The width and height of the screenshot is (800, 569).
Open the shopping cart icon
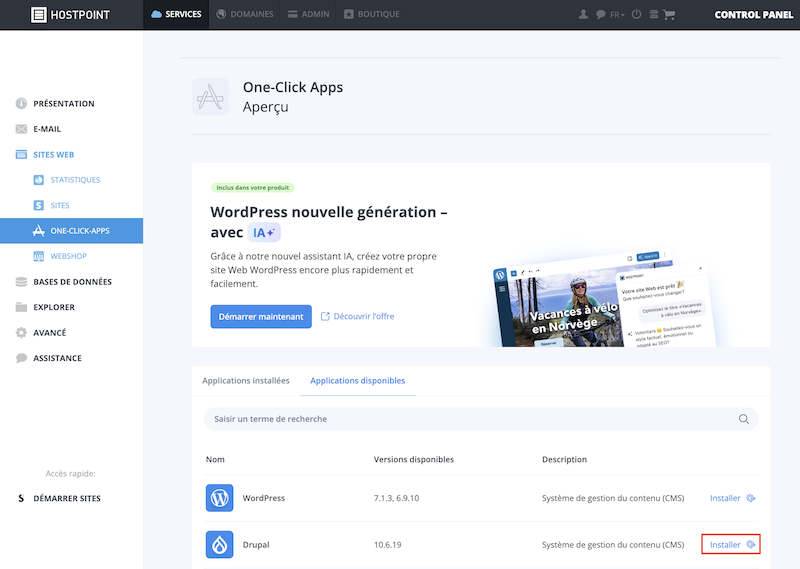(669, 15)
